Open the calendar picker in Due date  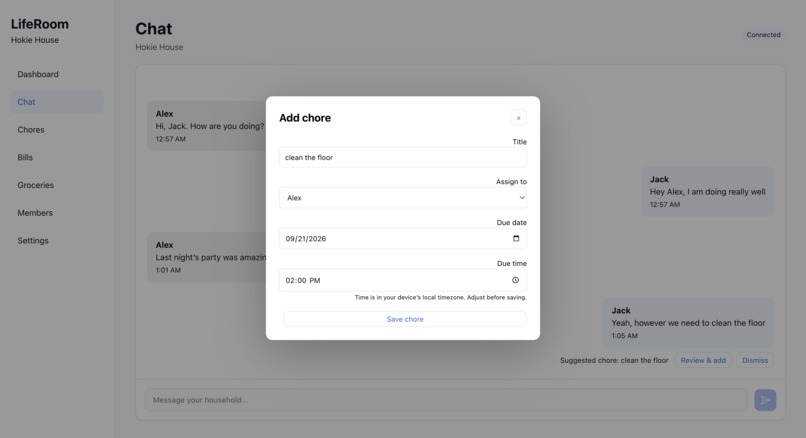coord(516,239)
